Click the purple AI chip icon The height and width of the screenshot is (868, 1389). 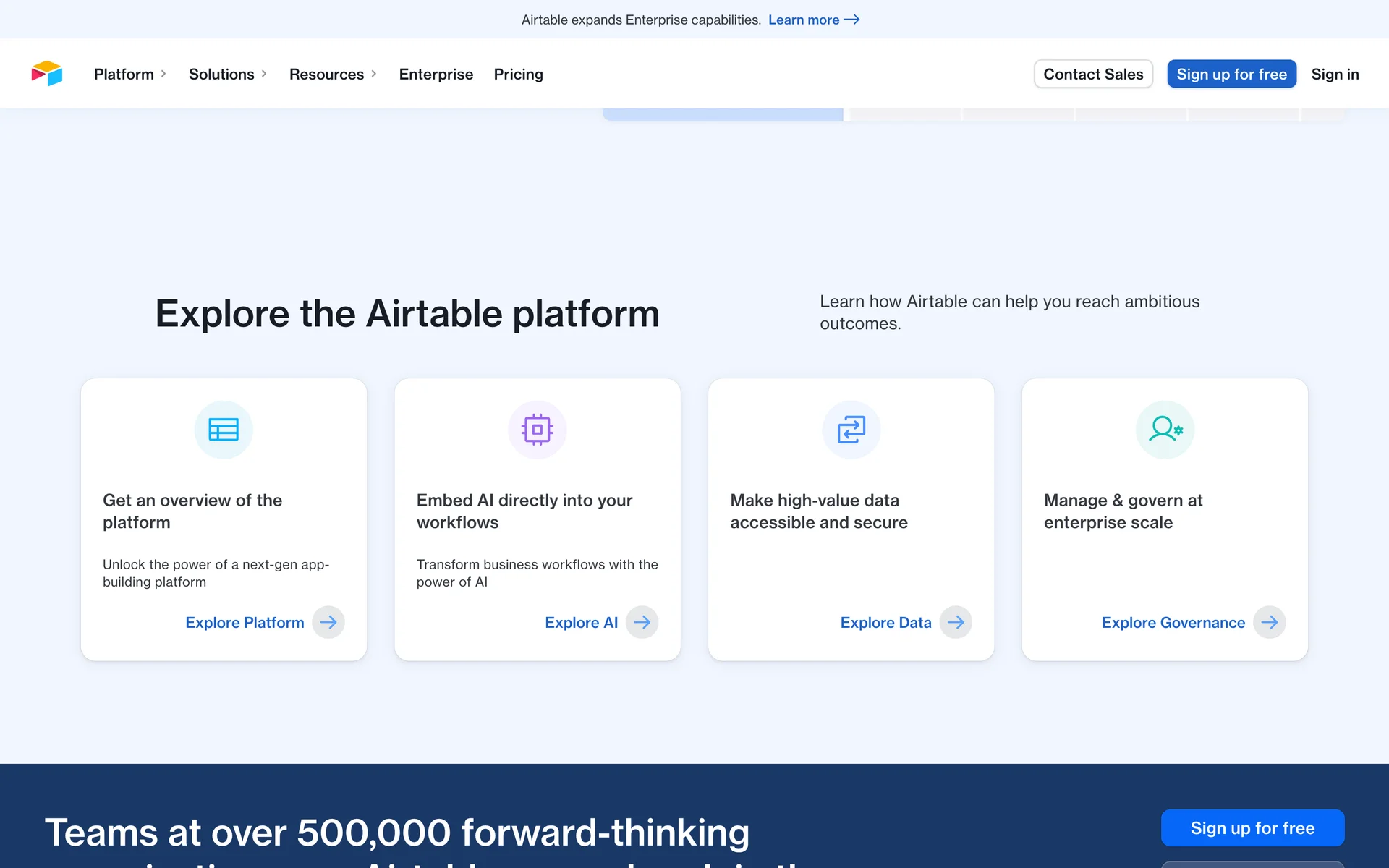[x=537, y=430]
